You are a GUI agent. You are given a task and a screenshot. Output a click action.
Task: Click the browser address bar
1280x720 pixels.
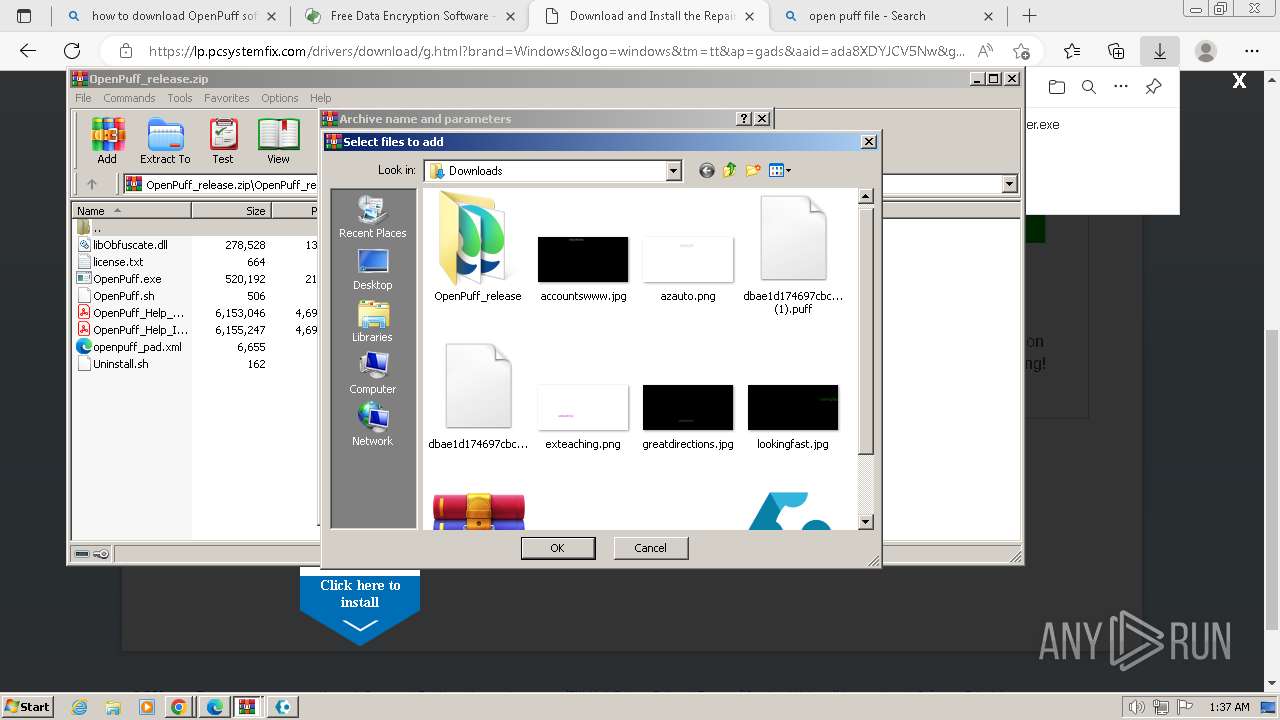point(556,51)
